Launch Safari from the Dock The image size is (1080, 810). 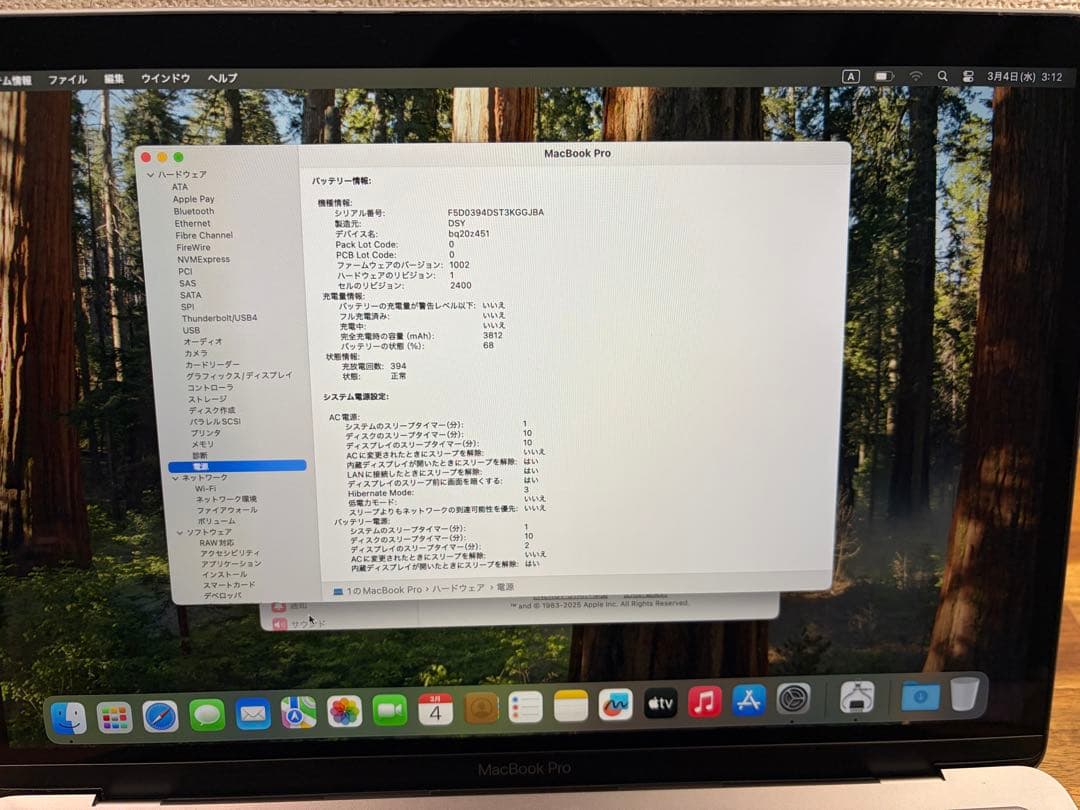(160, 716)
